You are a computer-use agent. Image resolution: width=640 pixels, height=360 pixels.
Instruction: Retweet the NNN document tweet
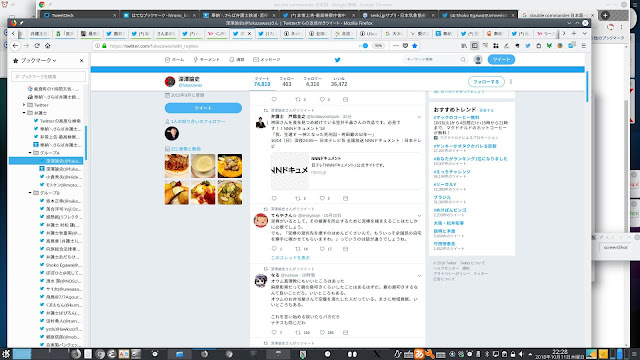tap(298, 198)
